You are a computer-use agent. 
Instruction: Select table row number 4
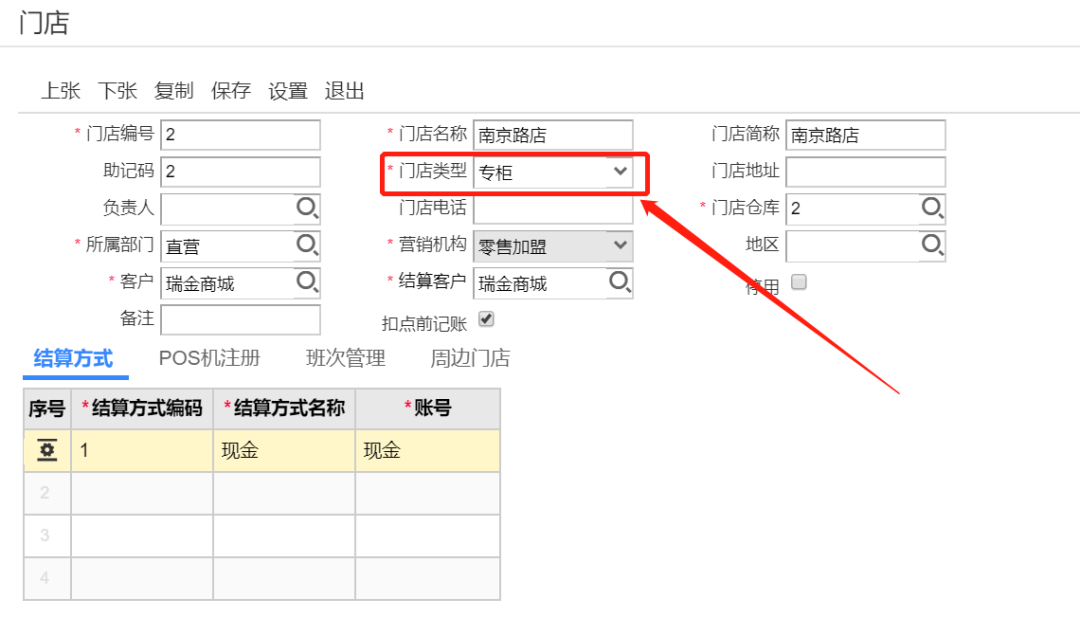(x=262, y=579)
